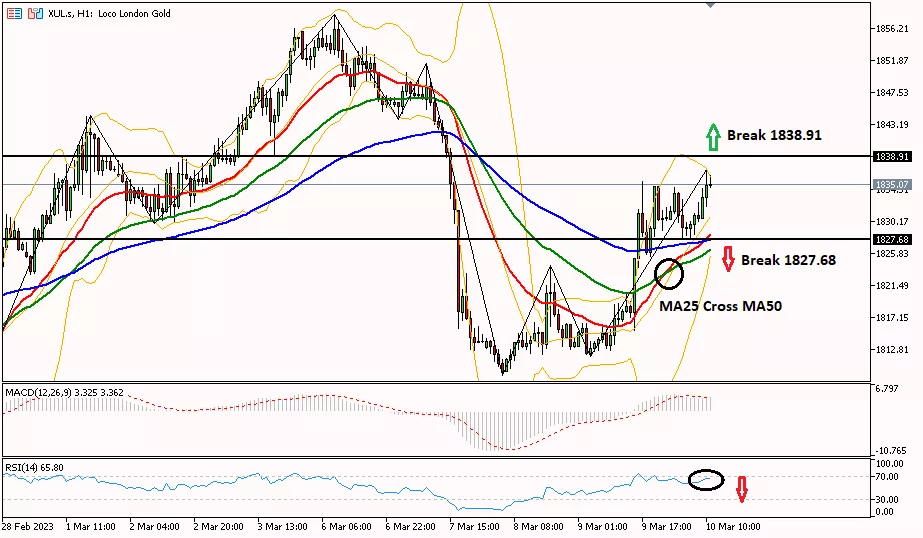Click the 70.00 RSI level label
The width and height of the screenshot is (923, 538).
point(887,477)
